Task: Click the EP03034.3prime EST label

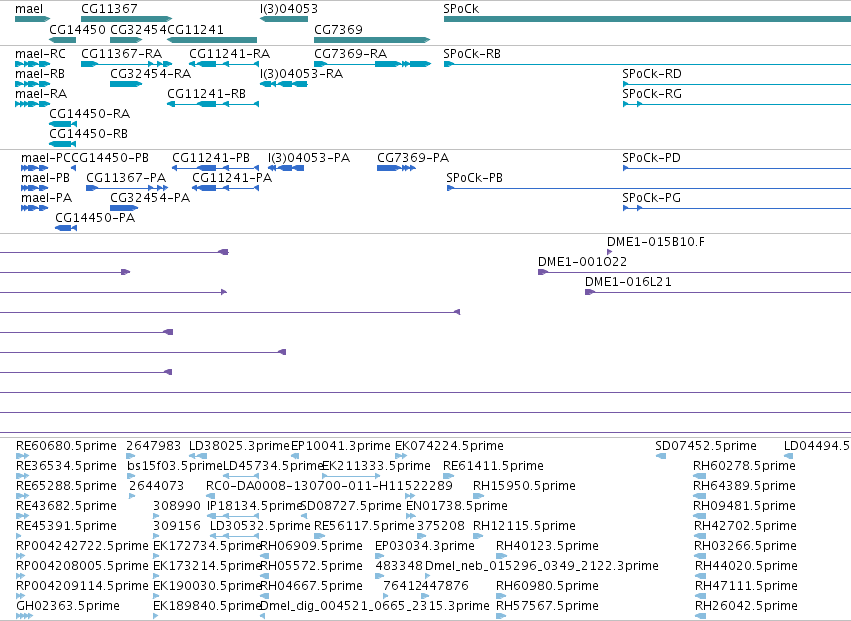Action: click(x=424, y=546)
